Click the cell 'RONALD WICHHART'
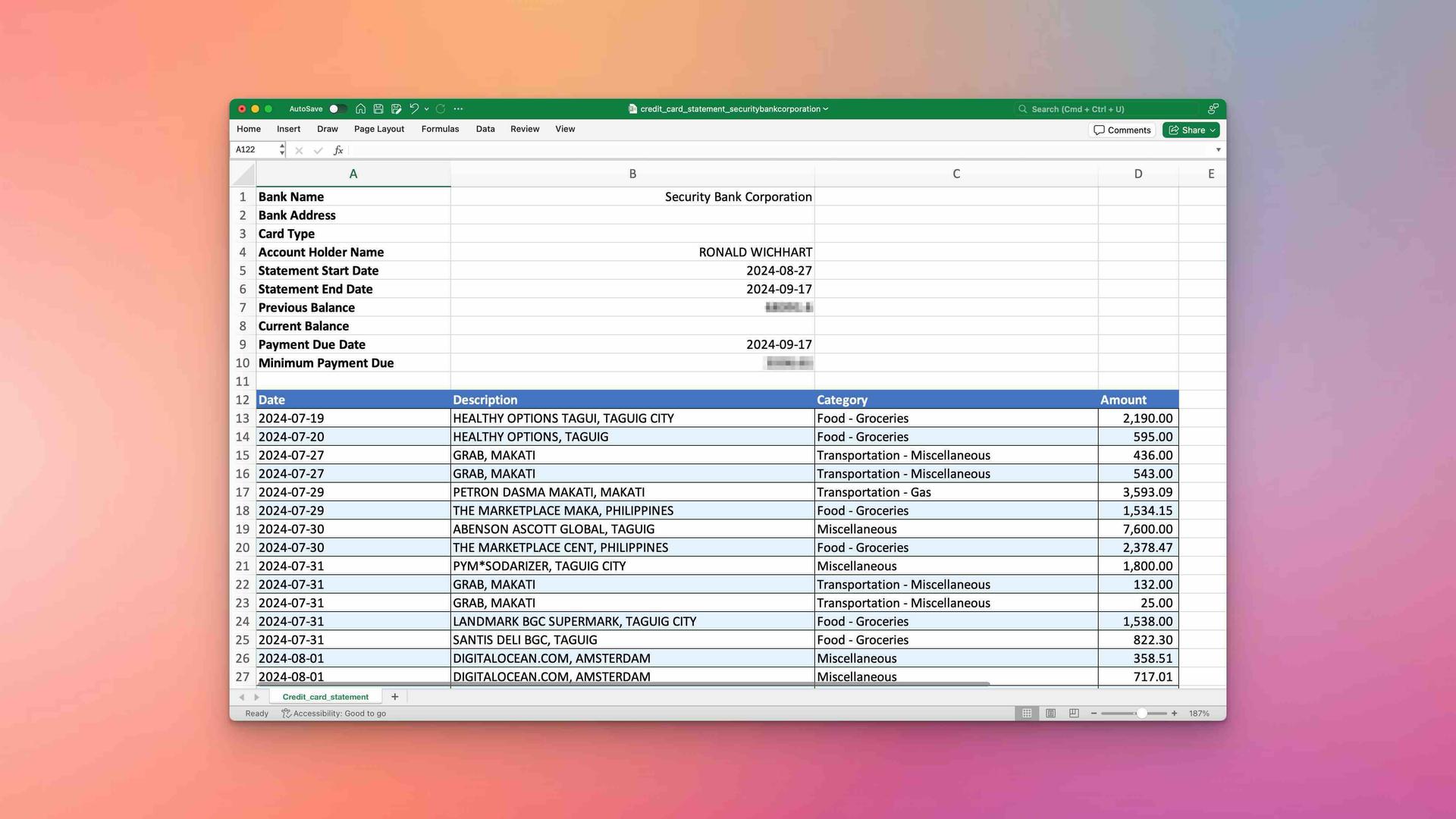1456x819 pixels. click(632, 253)
